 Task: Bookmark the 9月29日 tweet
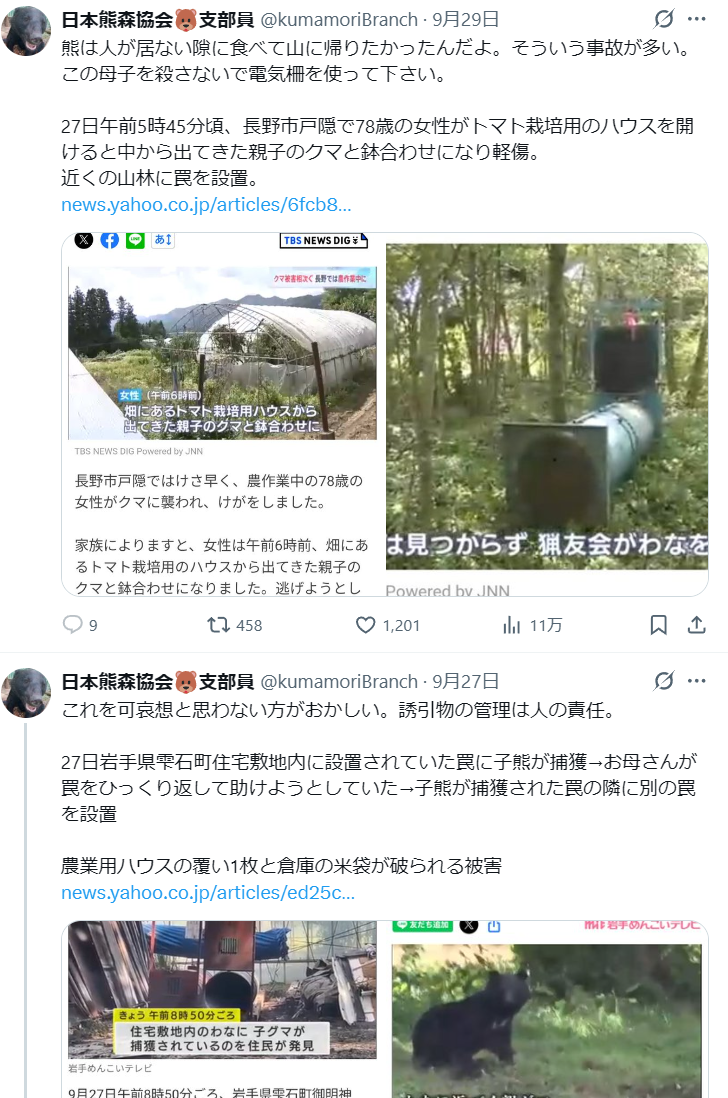[658, 625]
